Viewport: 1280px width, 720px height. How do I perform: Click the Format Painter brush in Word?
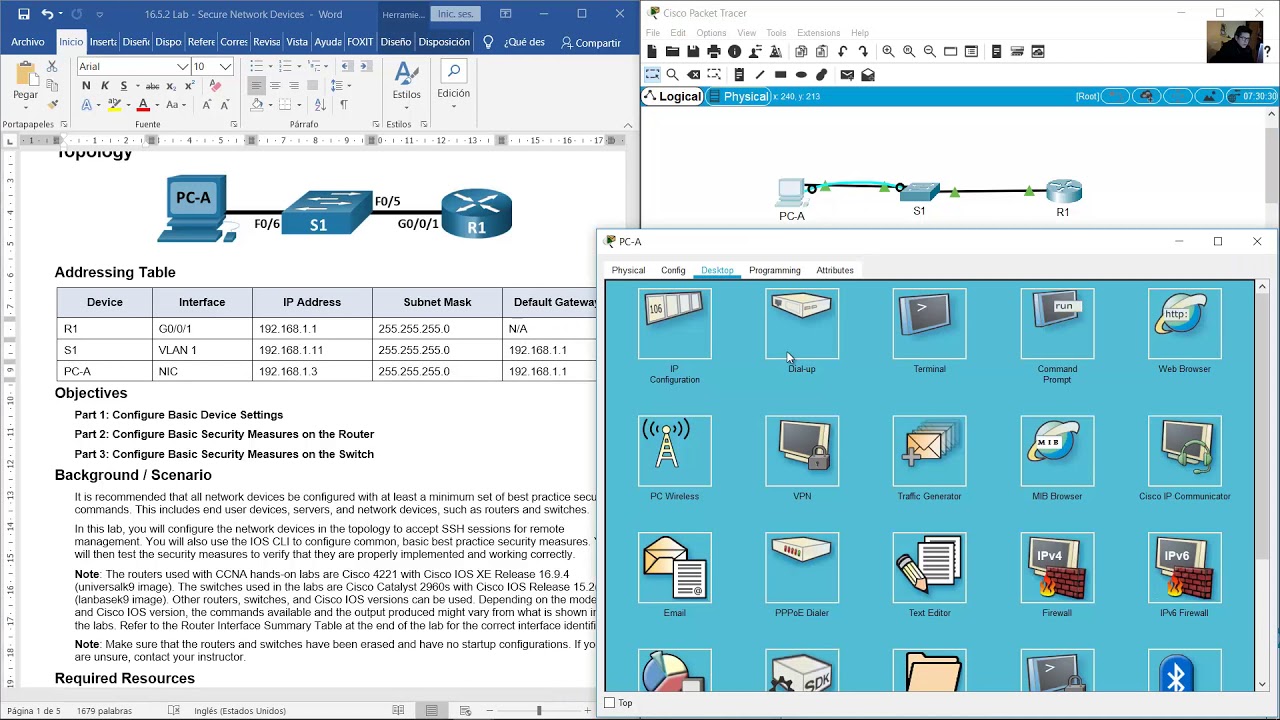click(x=53, y=104)
